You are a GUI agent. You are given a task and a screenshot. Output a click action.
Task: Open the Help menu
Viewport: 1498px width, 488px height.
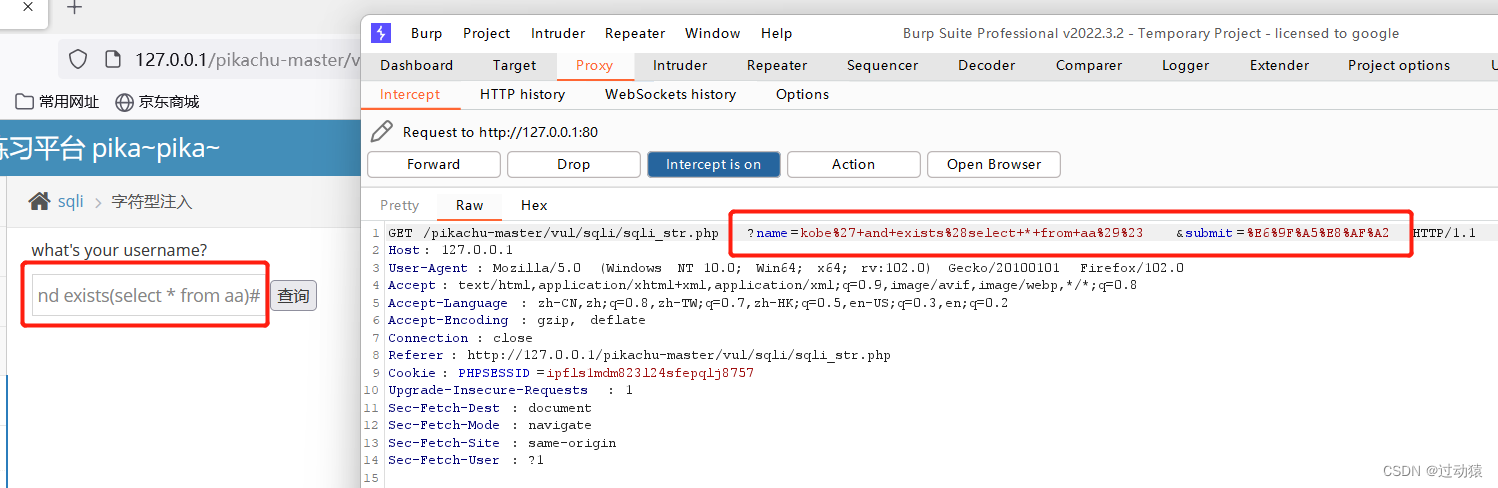pyautogui.click(x=776, y=33)
